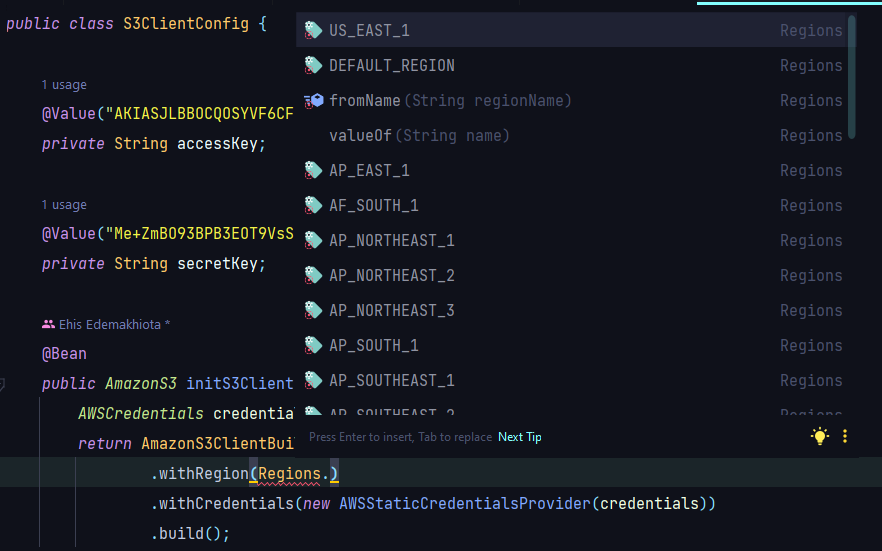This screenshot has height=551, width=882.
Task: Click the AF_SOUTH_1 field icon
Action: (313, 205)
